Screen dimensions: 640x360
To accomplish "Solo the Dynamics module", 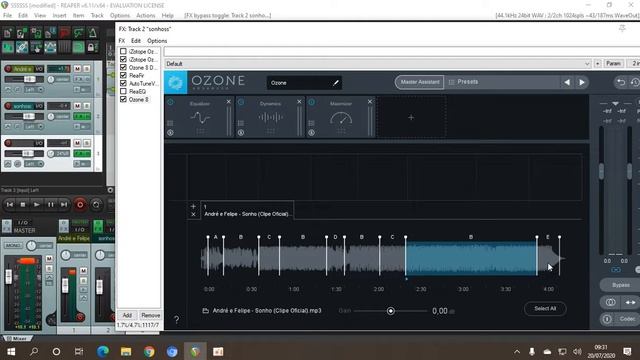I will (x=241, y=133).
